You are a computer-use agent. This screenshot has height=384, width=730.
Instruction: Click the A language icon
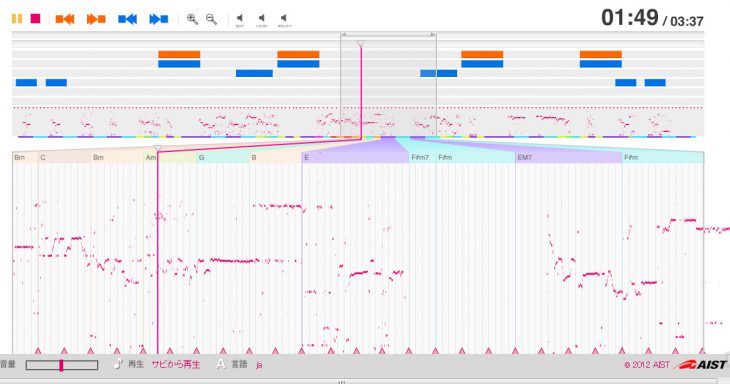click(221, 364)
